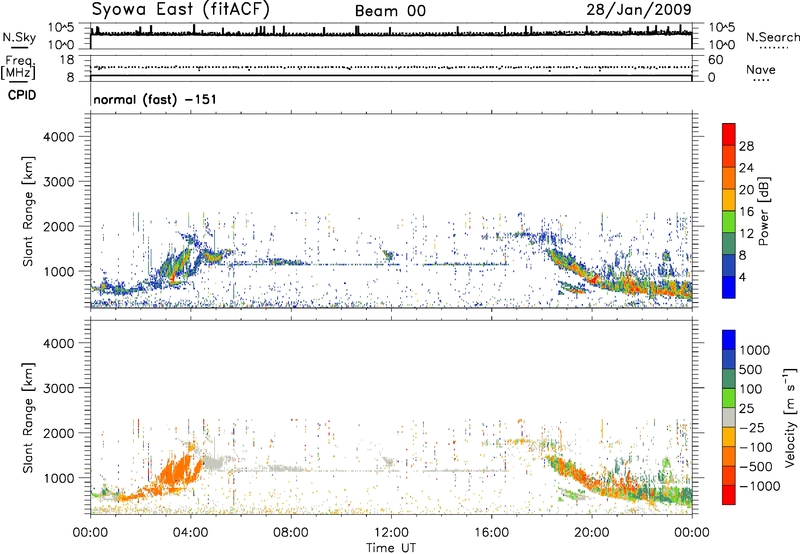Click the 'Syowa East (fitACF)' title

[x=181, y=9]
